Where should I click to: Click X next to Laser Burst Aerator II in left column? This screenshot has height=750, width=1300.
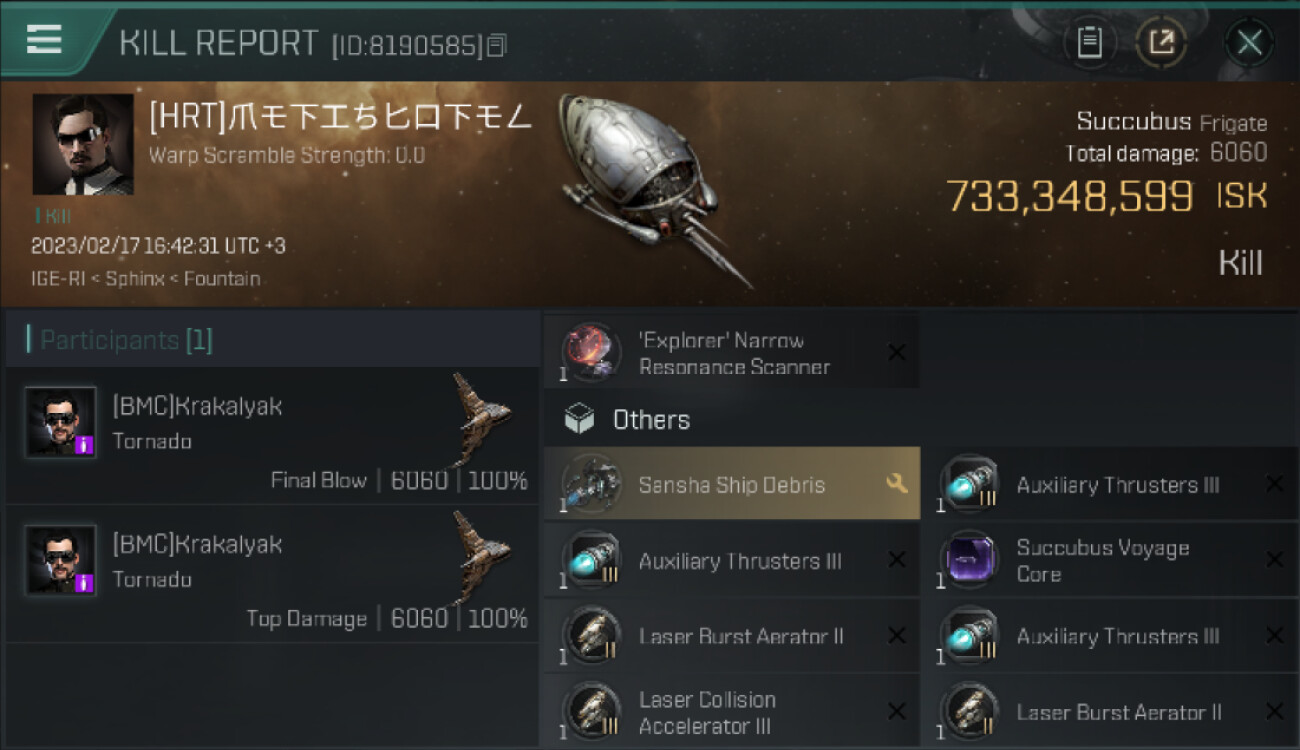[x=897, y=636]
